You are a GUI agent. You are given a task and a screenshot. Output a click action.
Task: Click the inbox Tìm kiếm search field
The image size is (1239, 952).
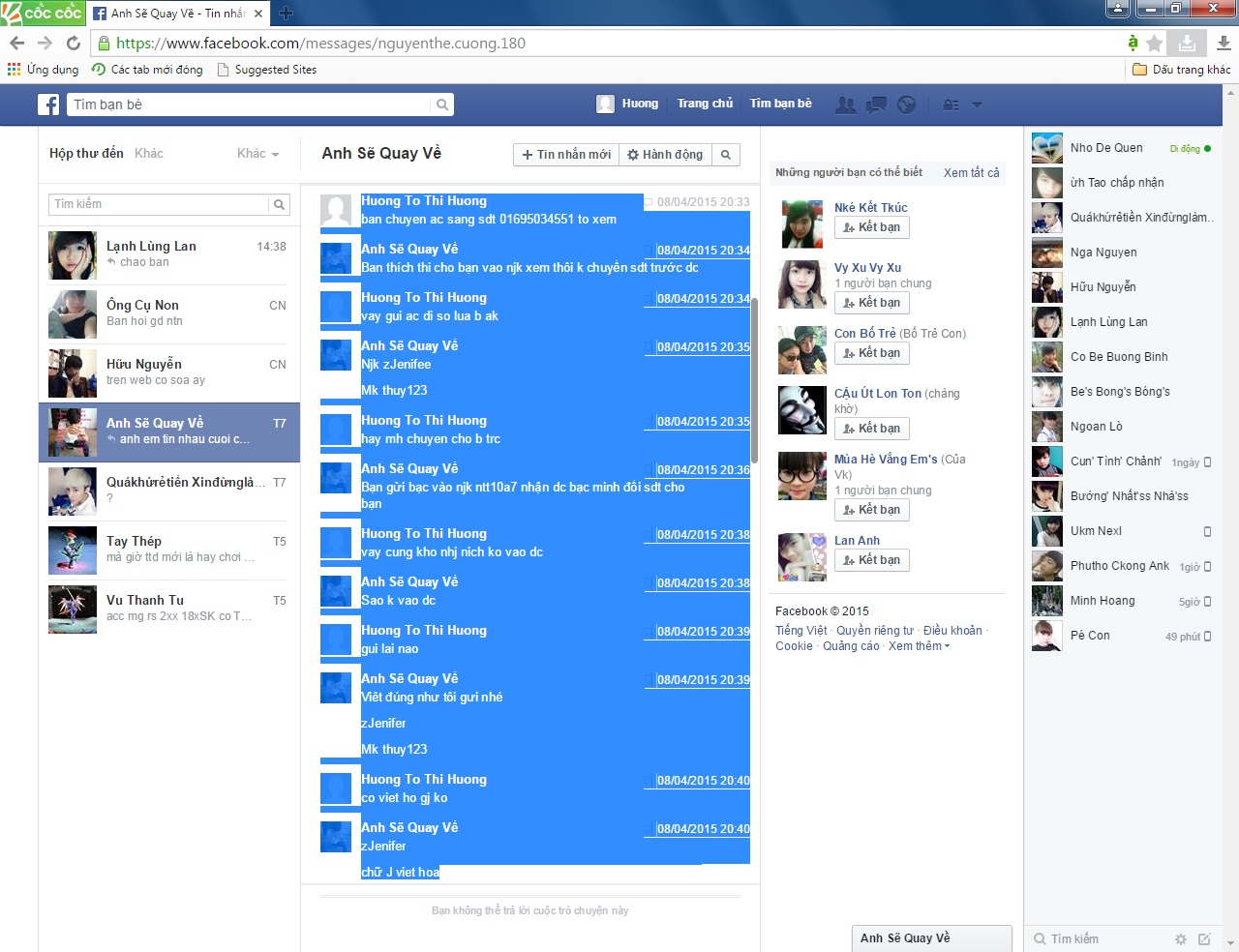click(x=159, y=204)
